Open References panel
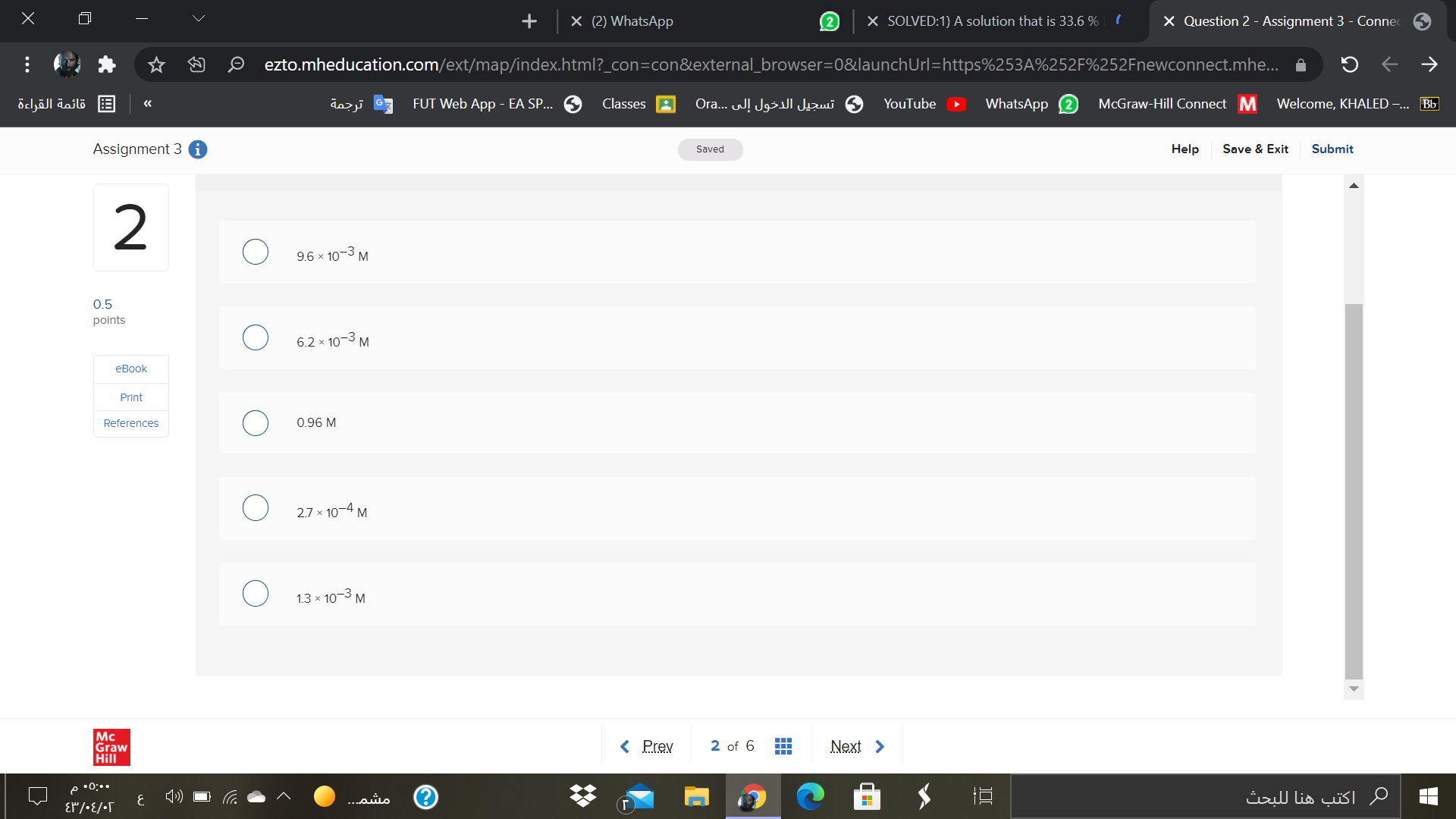 (130, 422)
